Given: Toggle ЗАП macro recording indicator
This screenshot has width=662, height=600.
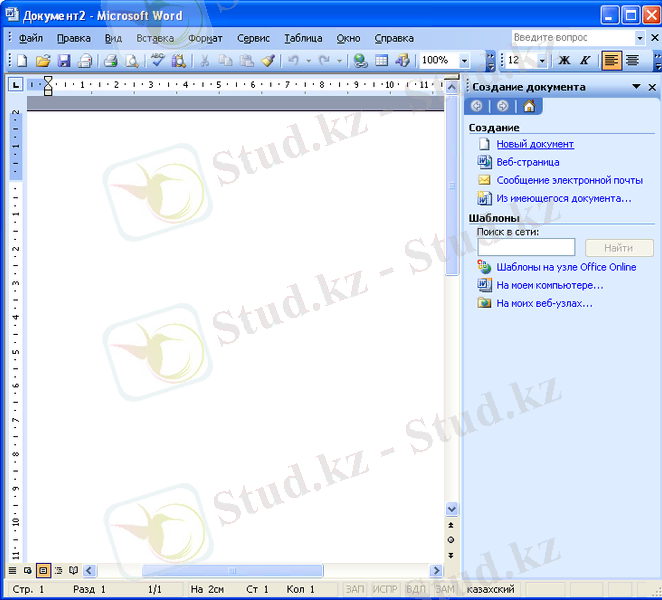Looking at the screenshot, I should pyautogui.click(x=355, y=589).
